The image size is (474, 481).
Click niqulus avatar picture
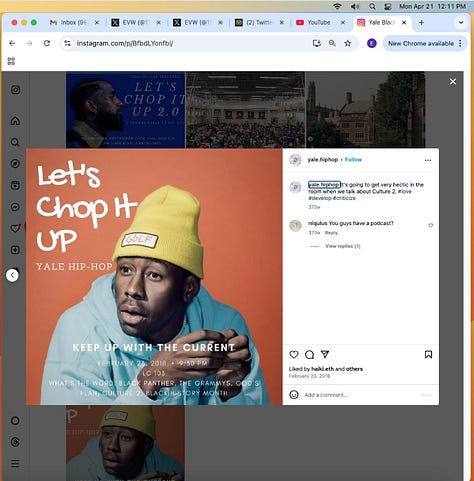(x=295, y=226)
